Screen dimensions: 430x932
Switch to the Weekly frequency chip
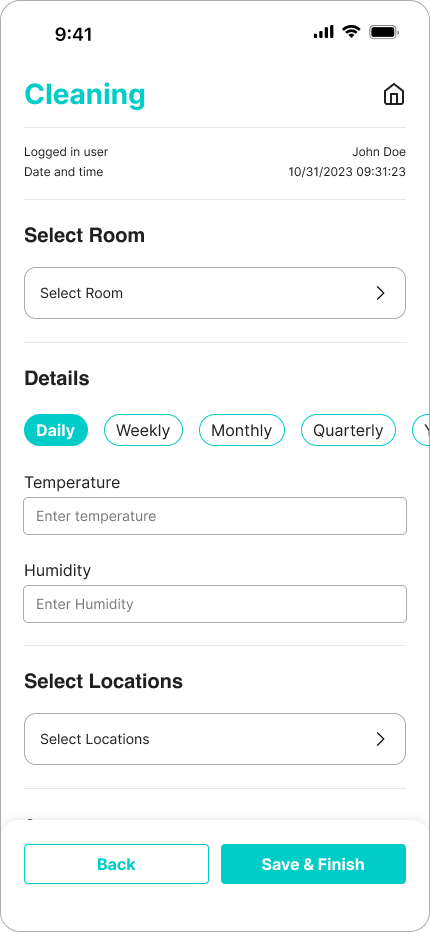(x=143, y=430)
